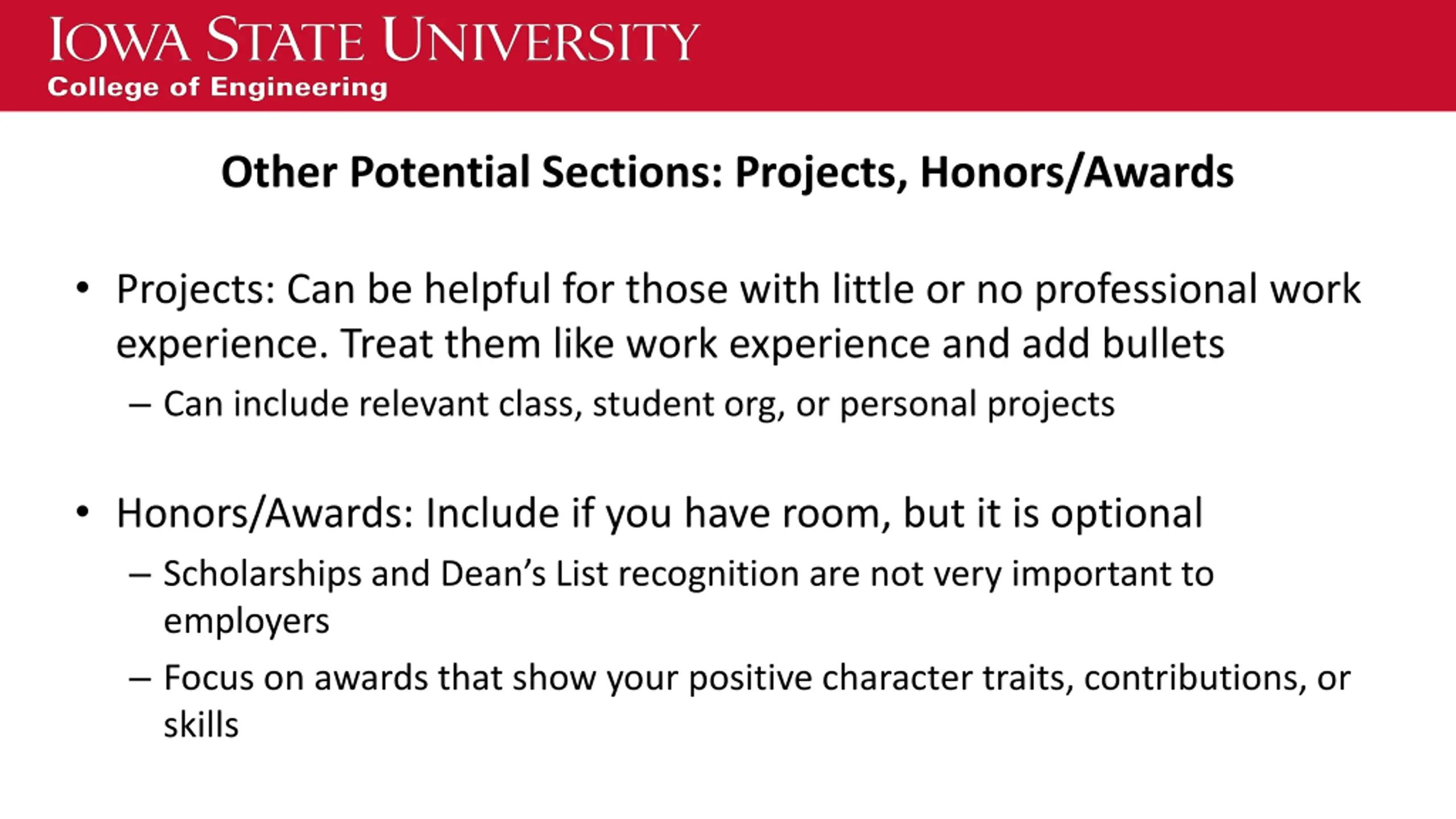The height and width of the screenshot is (819, 1456).
Task: Click the bullet dot before Honors/Awards
Action: click(83, 511)
